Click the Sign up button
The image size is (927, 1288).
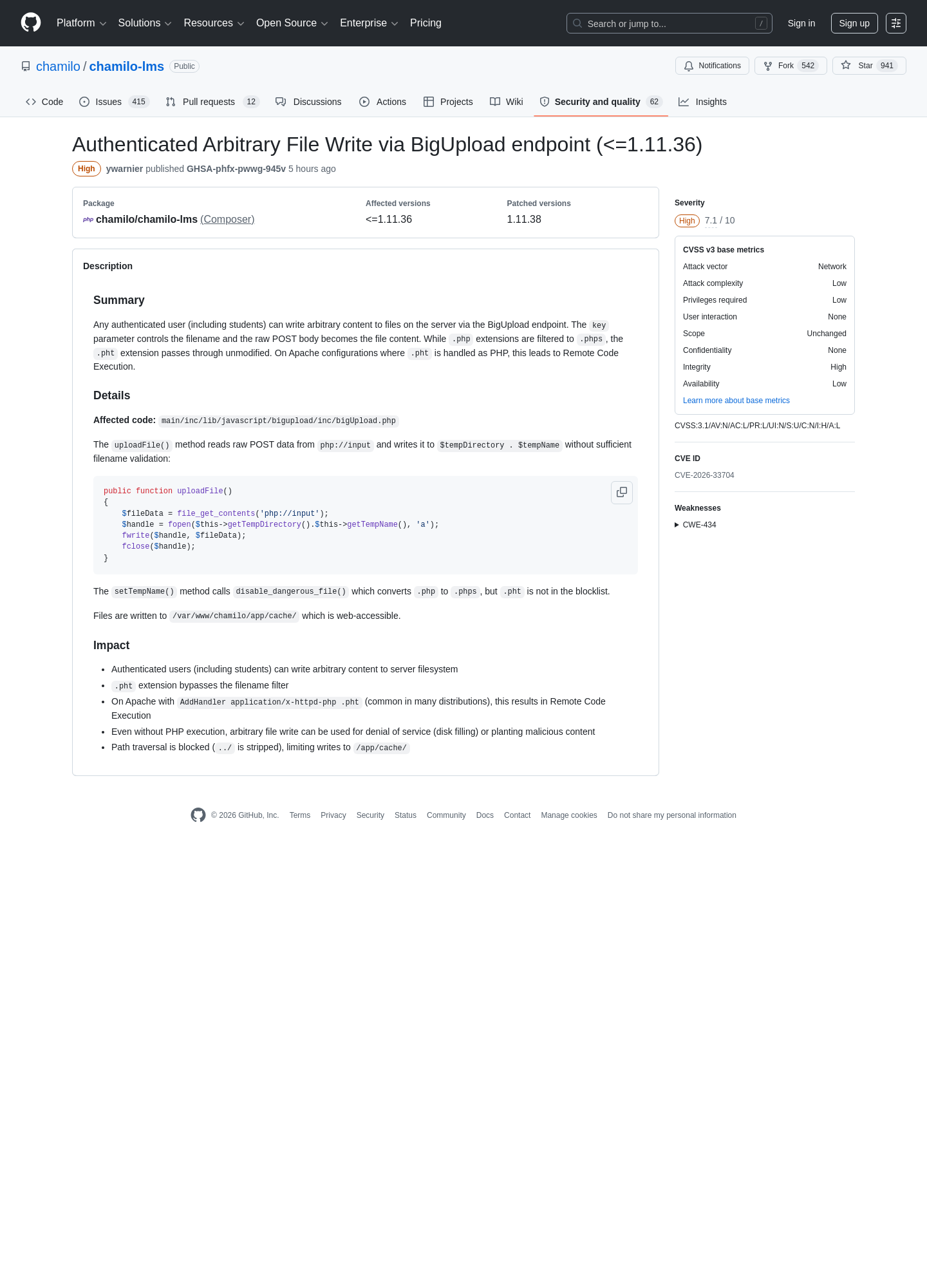(x=854, y=23)
